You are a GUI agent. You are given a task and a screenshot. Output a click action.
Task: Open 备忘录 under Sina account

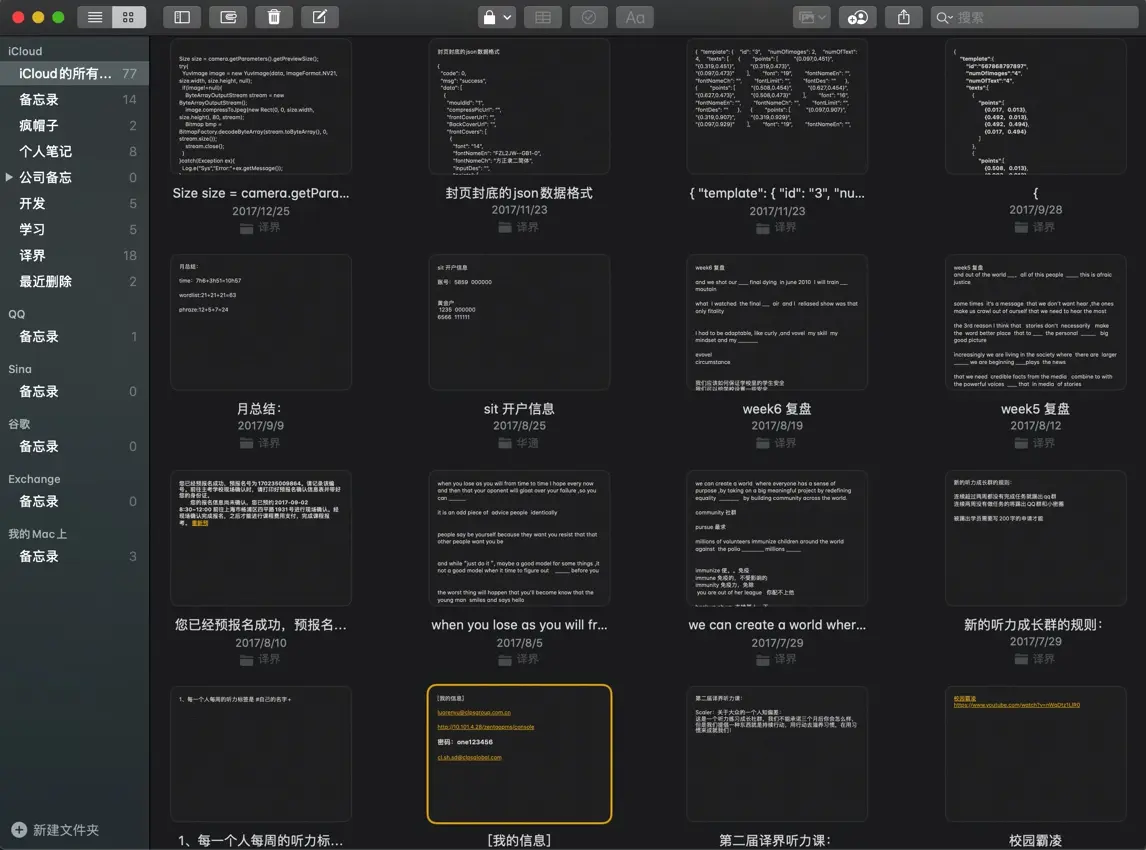pos(75,391)
